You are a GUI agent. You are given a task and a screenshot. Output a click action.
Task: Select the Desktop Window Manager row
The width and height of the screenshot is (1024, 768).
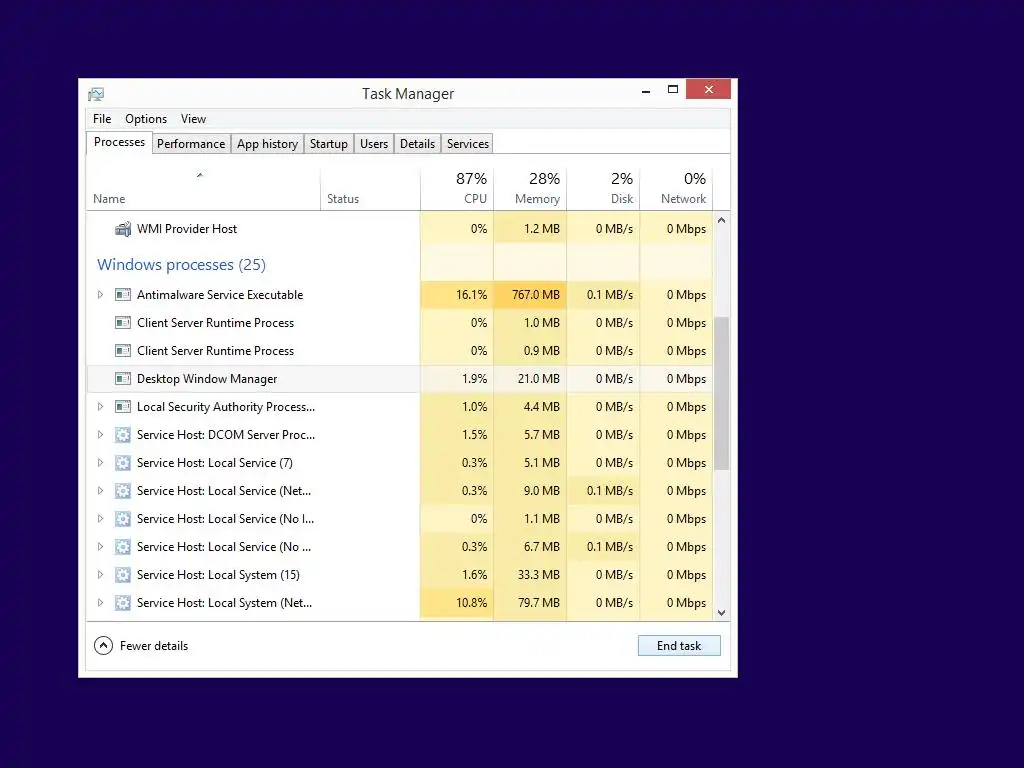coord(400,379)
